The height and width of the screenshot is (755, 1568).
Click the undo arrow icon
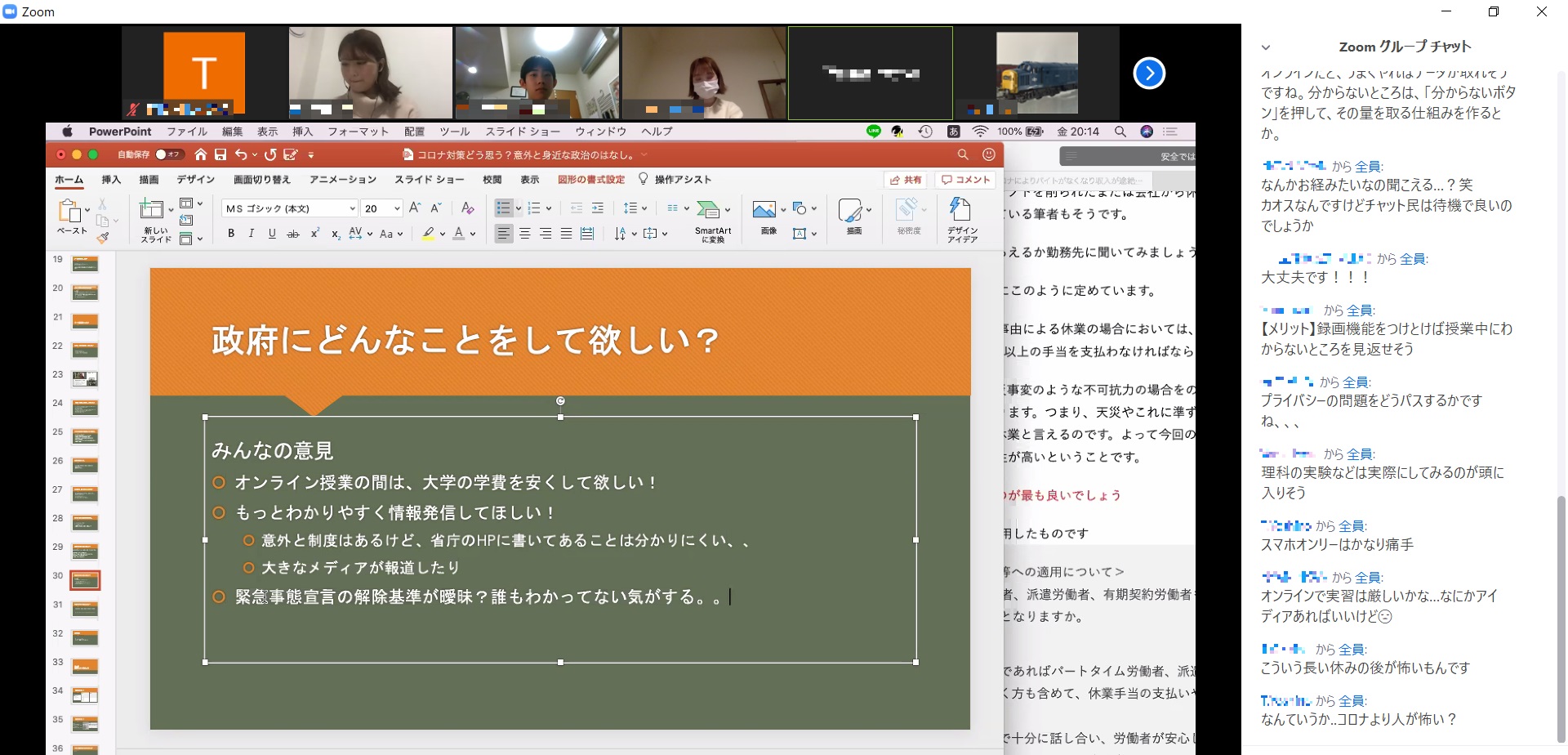[240, 154]
